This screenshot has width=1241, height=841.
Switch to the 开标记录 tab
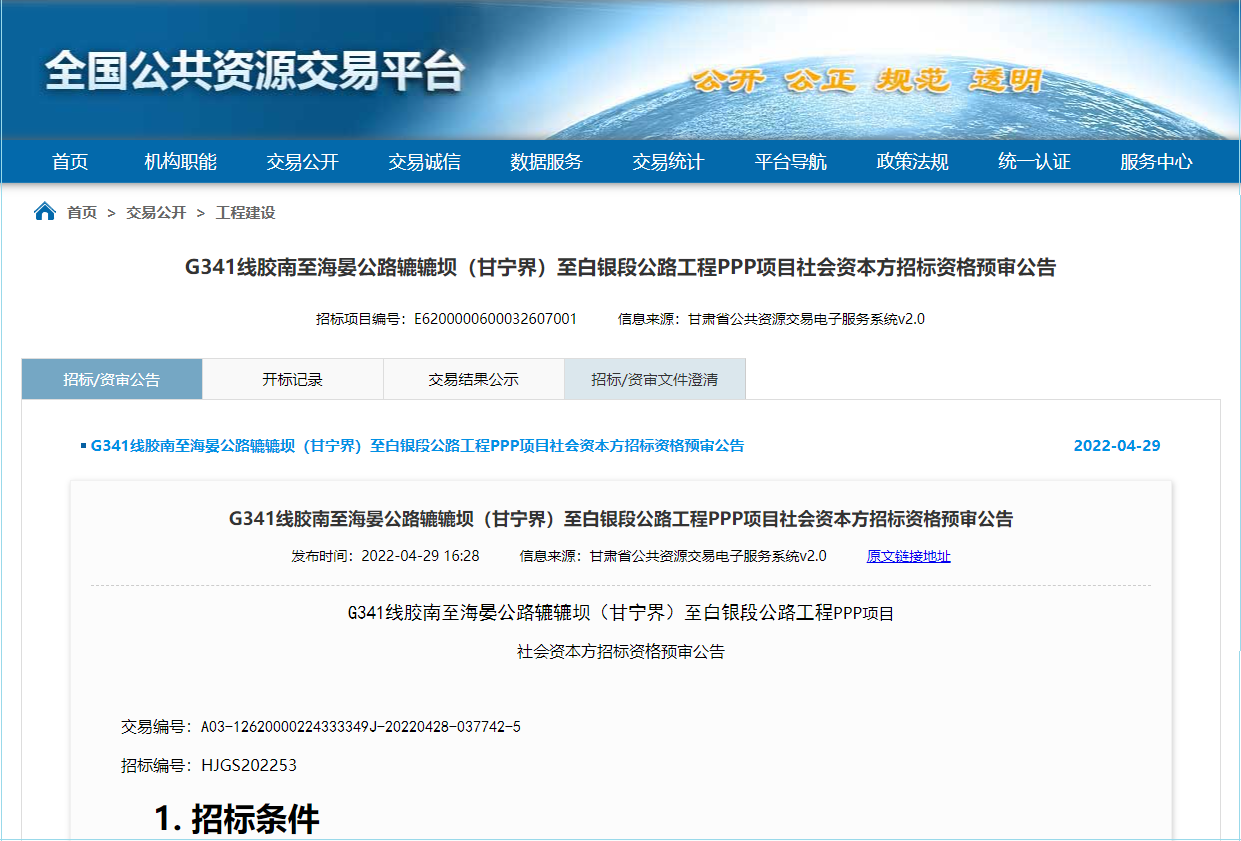tap(293, 380)
